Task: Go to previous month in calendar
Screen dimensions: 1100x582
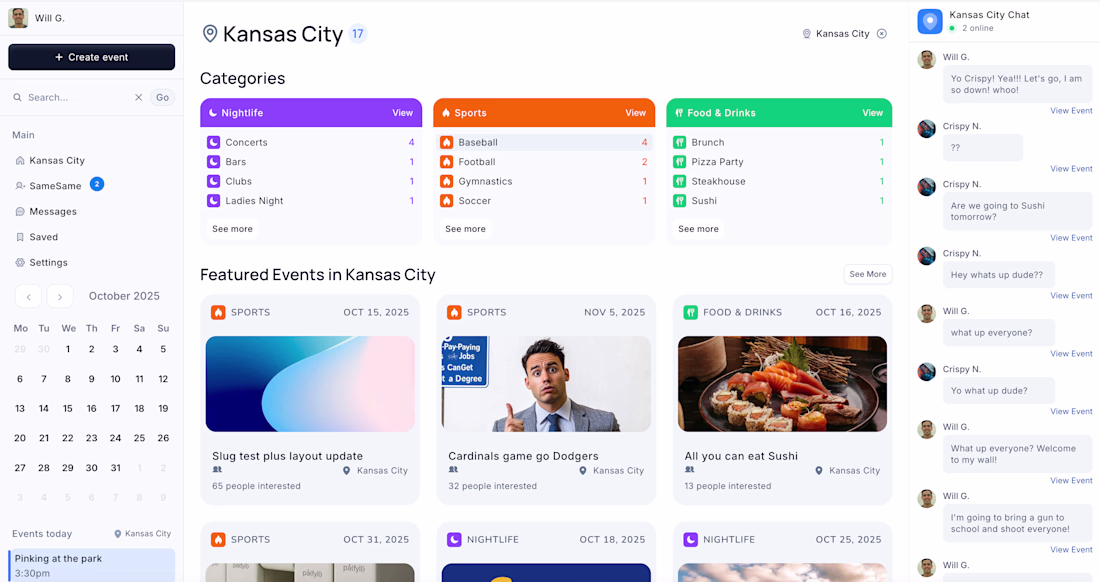Action: pos(28,297)
